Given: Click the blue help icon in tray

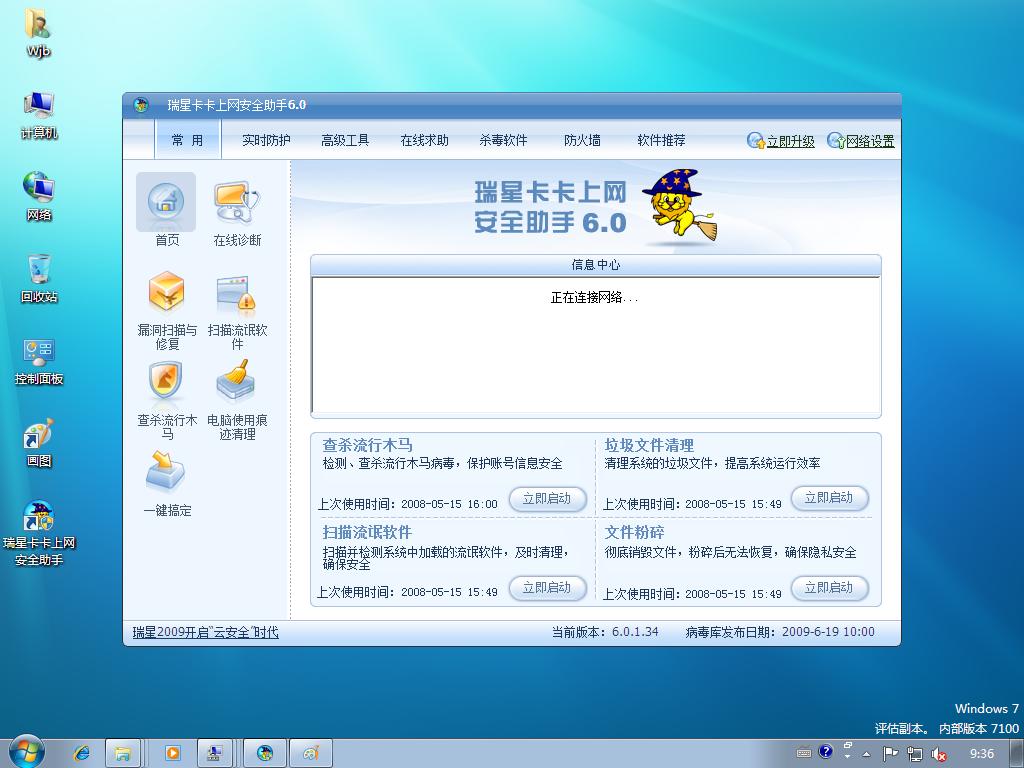Looking at the screenshot, I should 825,752.
